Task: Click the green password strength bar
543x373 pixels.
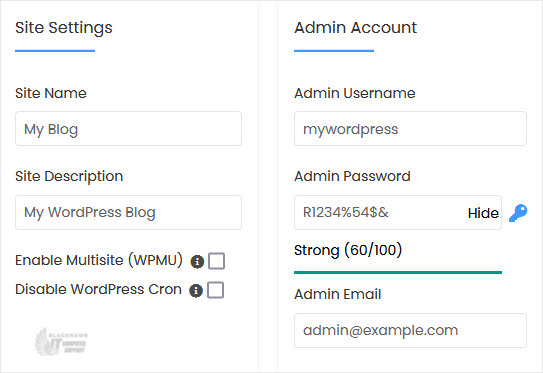Action: [x=398, y=273]
